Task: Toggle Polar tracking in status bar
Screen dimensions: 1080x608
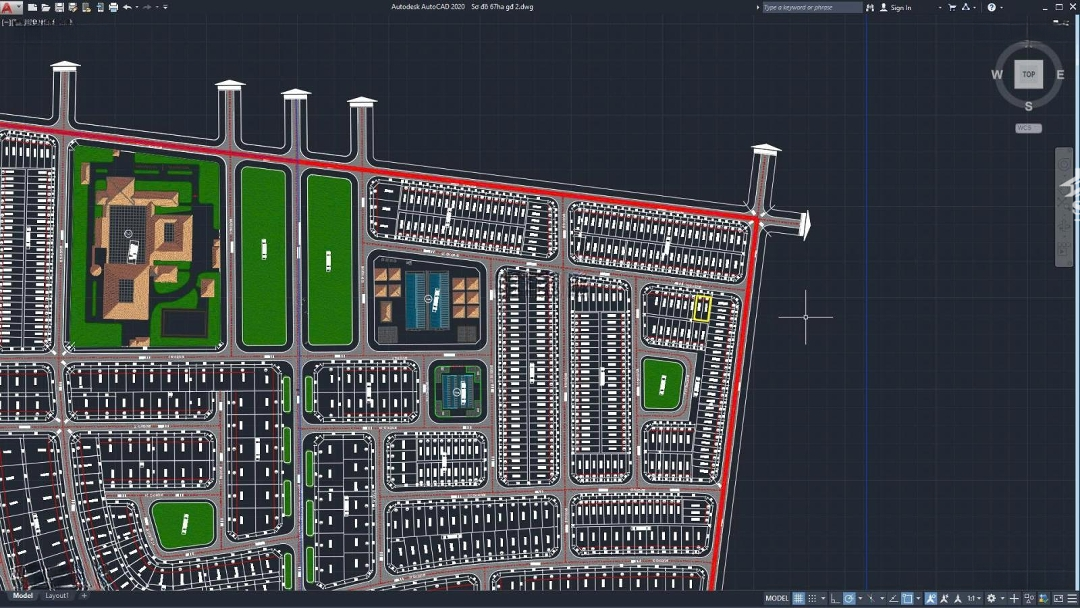Action: coord(849,598)
